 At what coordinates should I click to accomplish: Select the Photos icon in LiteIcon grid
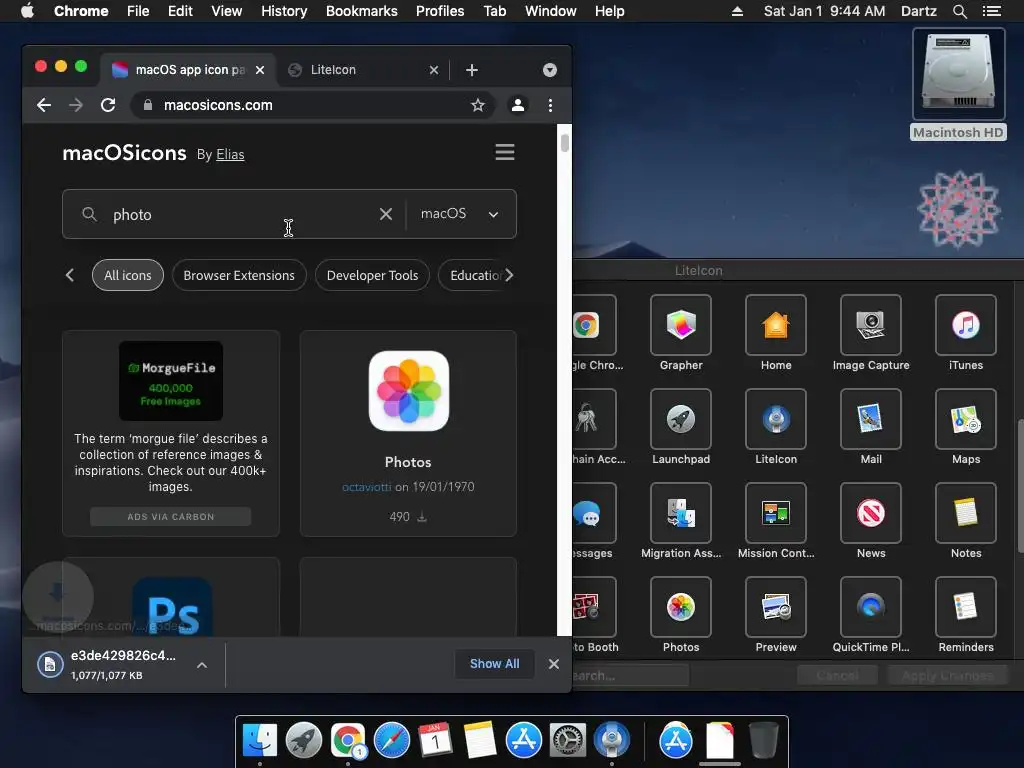click(680, 607)
